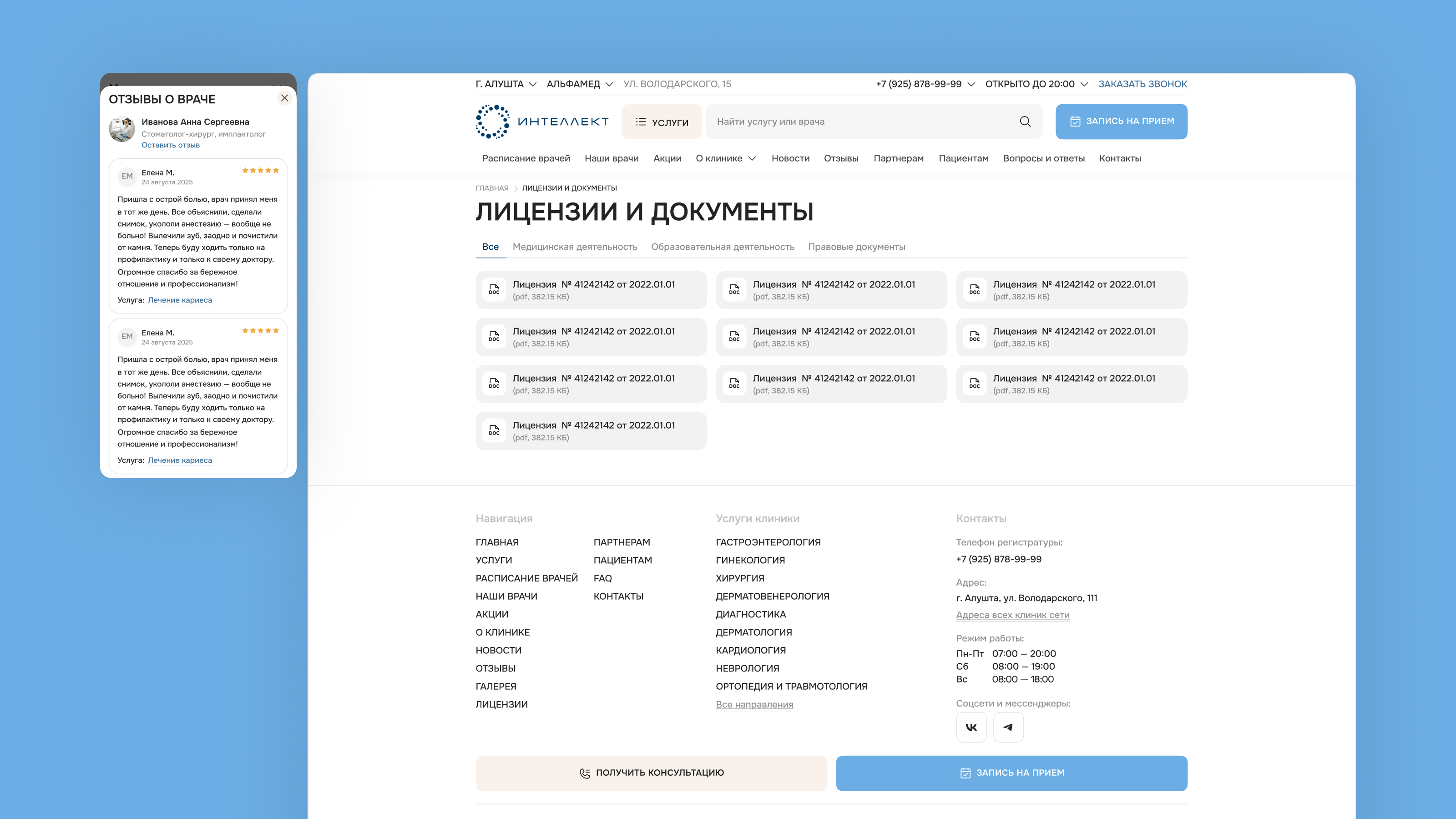Screen dimensions: 1456x819
Task: Select Правовые документы tab
Action: point(856,247)
